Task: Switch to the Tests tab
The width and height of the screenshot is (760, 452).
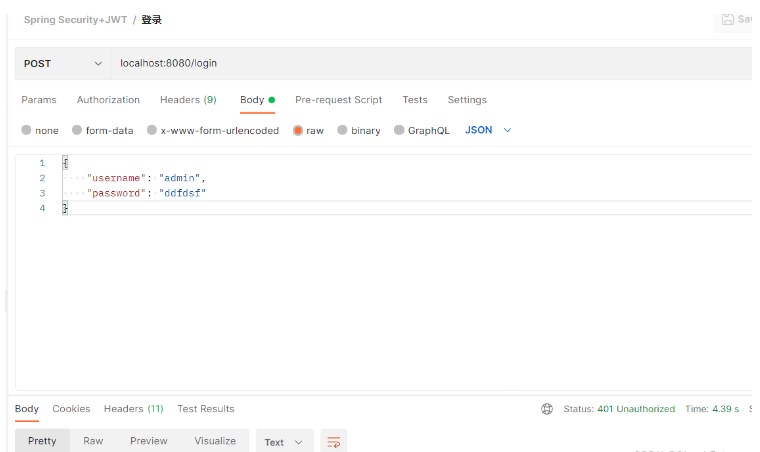Action: [x=415, y=100]
